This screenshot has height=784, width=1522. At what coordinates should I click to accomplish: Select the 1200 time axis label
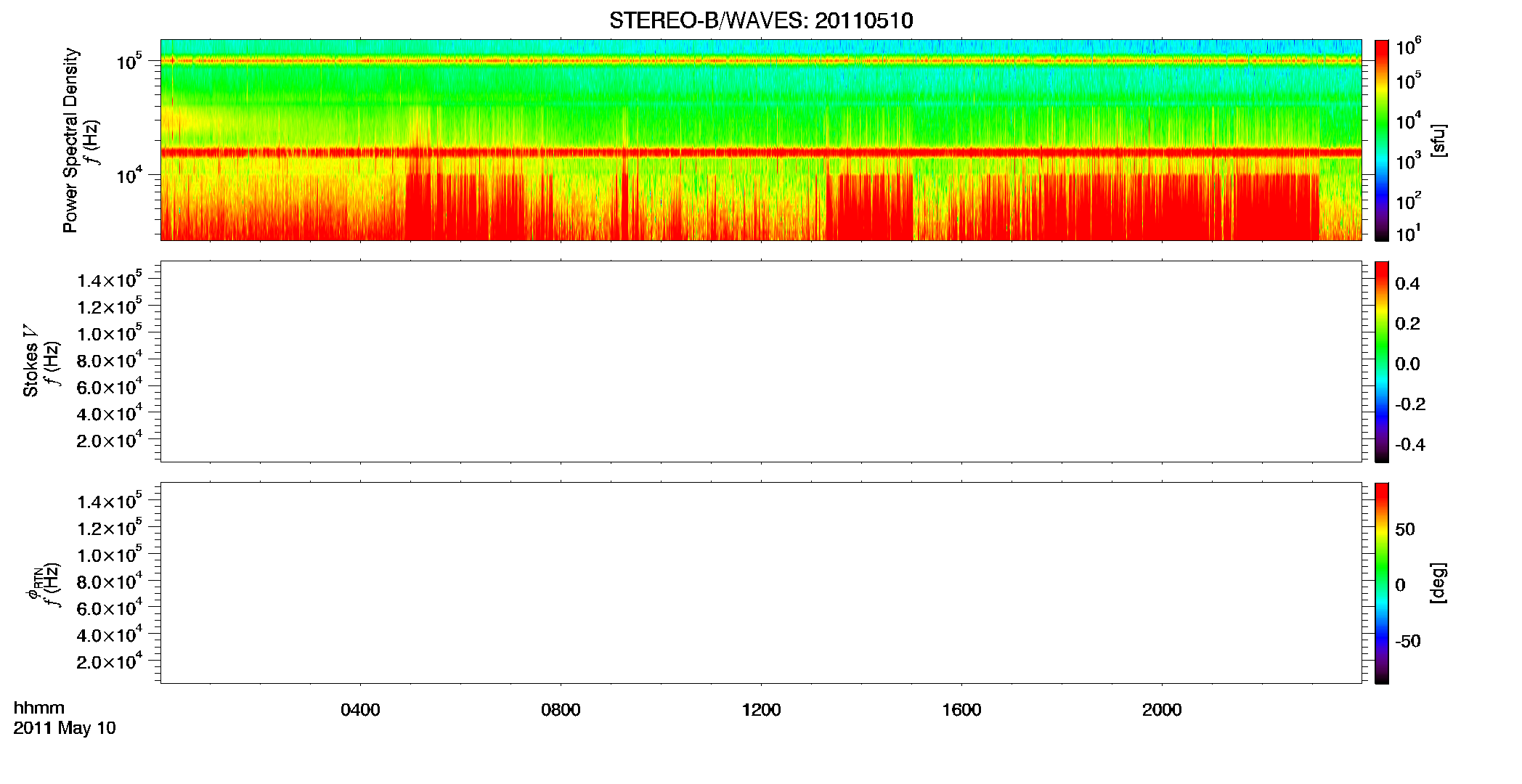pyautogui.click(x=761, y=710)
